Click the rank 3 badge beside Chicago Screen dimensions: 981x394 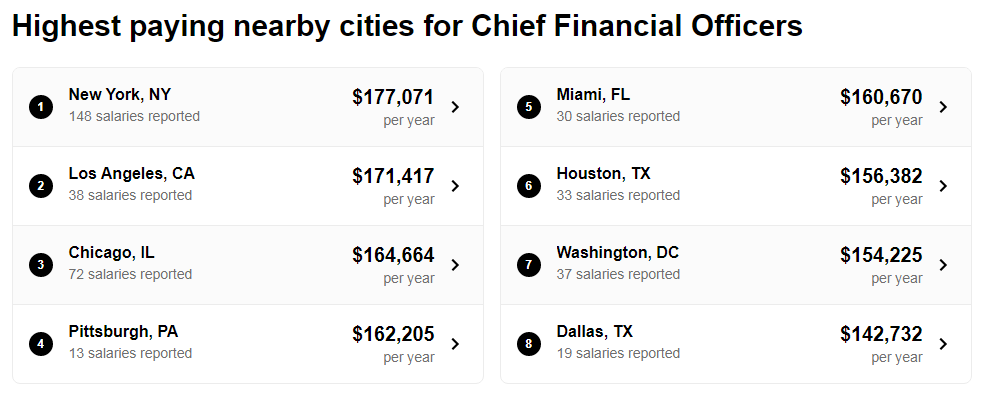point(41,265)
